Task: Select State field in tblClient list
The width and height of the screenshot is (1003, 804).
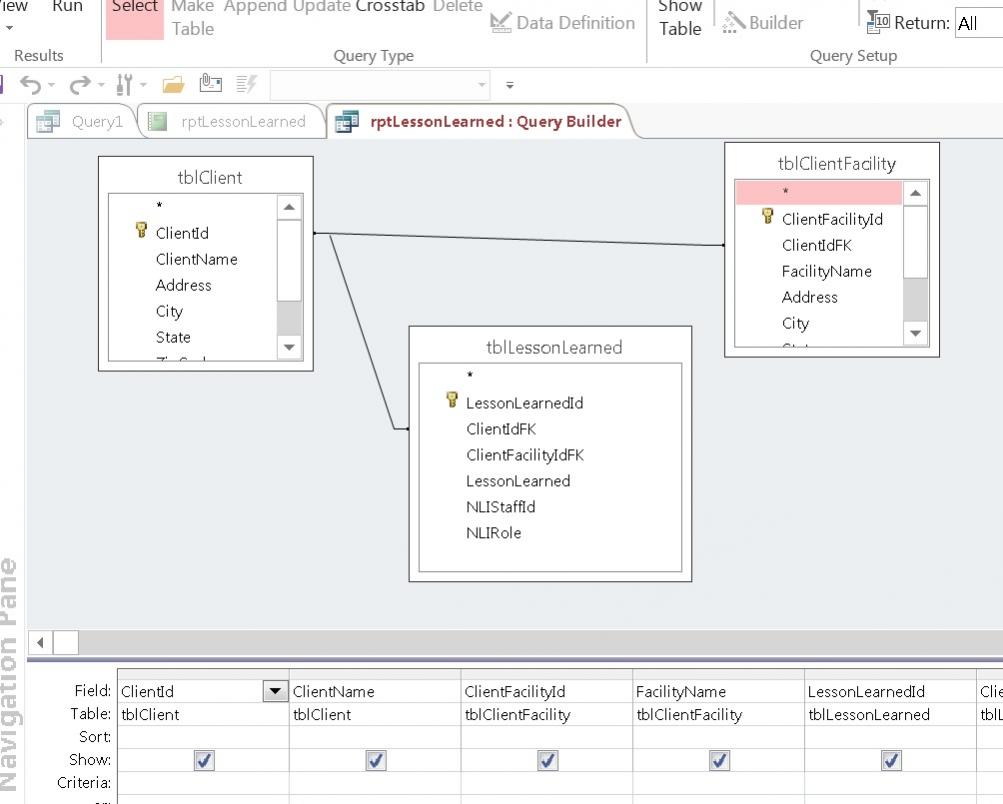Action: pos(173,337)
